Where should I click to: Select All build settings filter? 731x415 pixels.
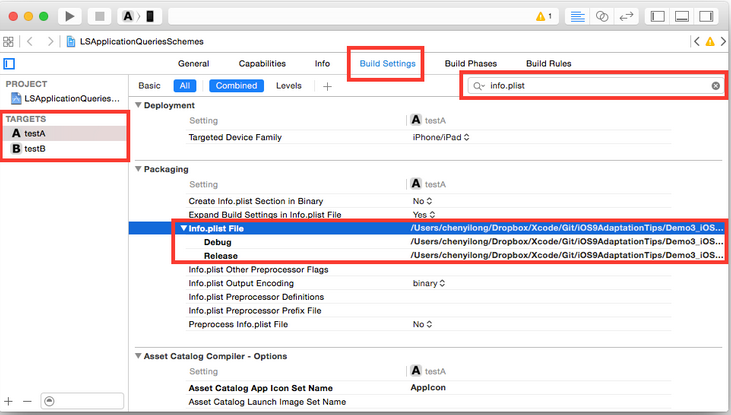(x=185, y=86)
